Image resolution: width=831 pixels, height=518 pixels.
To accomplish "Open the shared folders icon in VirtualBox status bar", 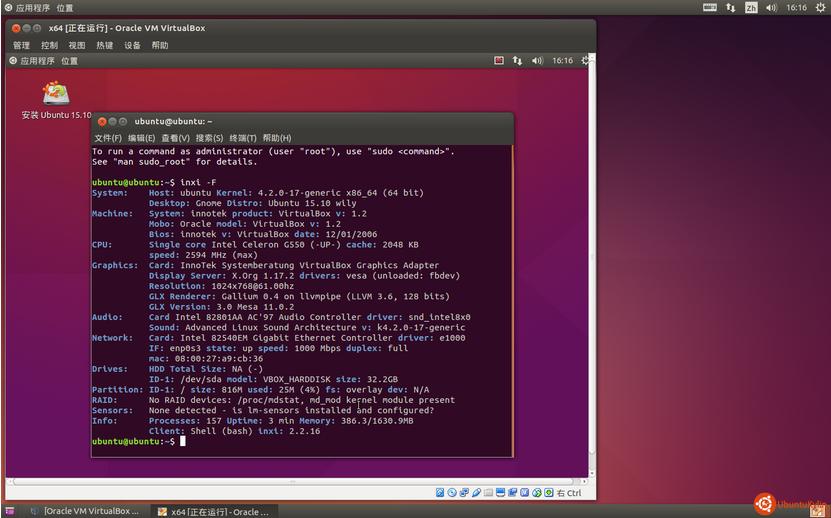I will click(x=489, y=493).
